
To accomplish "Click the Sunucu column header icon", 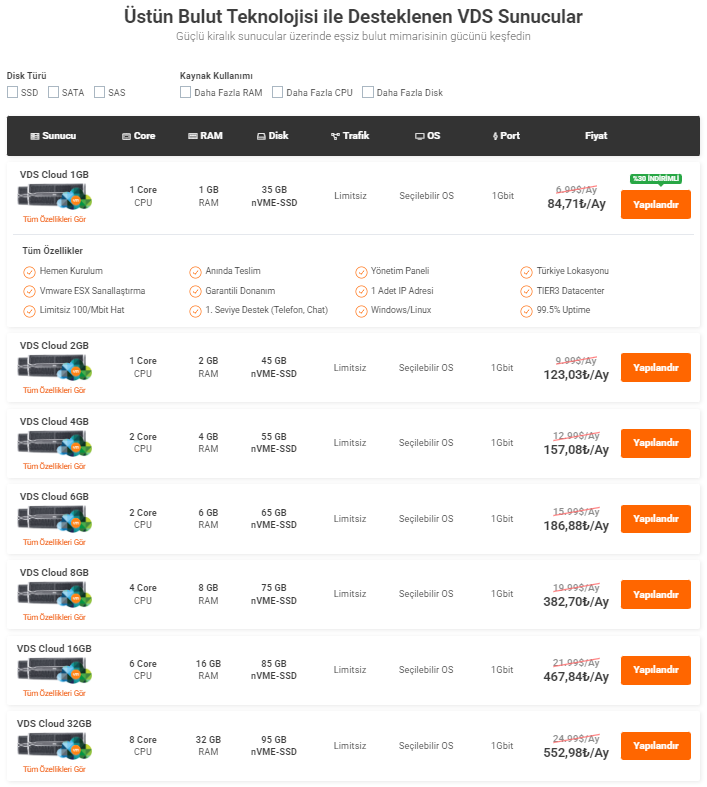I will [x=35, y=136].
